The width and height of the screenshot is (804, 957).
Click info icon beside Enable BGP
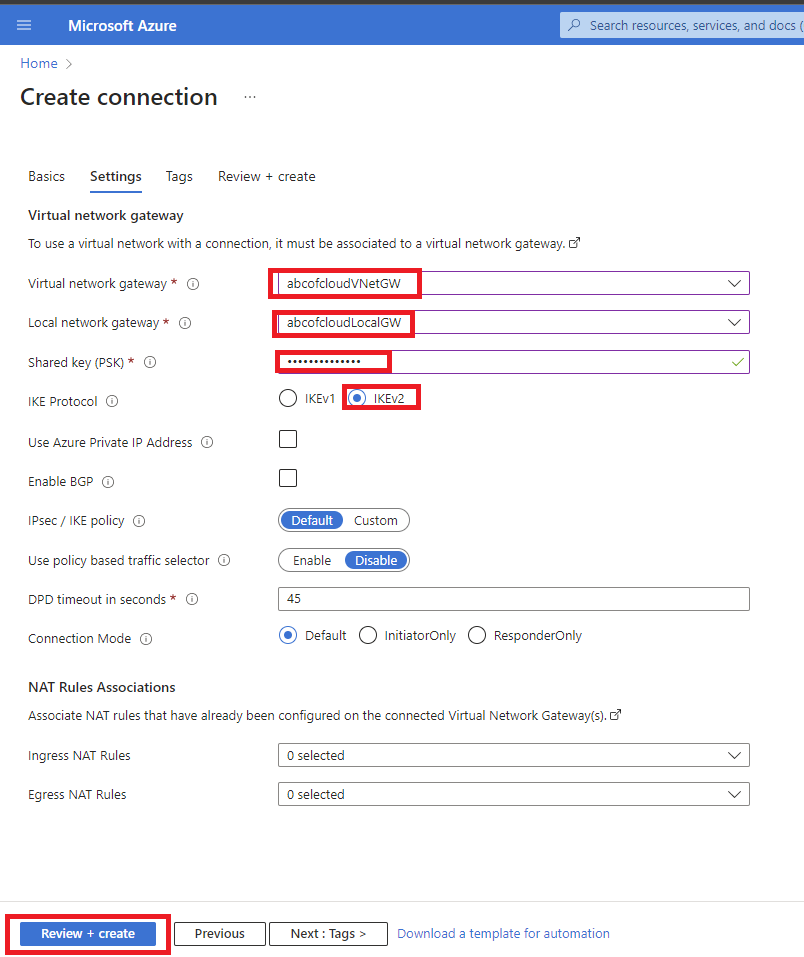108,482
